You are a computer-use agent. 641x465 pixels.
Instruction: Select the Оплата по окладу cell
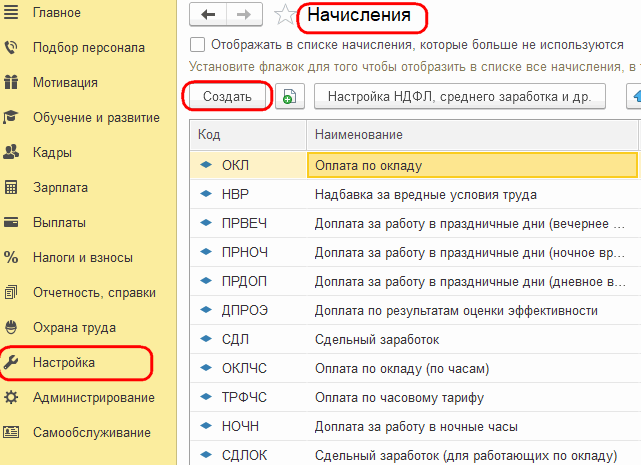(x=472, y=165)
